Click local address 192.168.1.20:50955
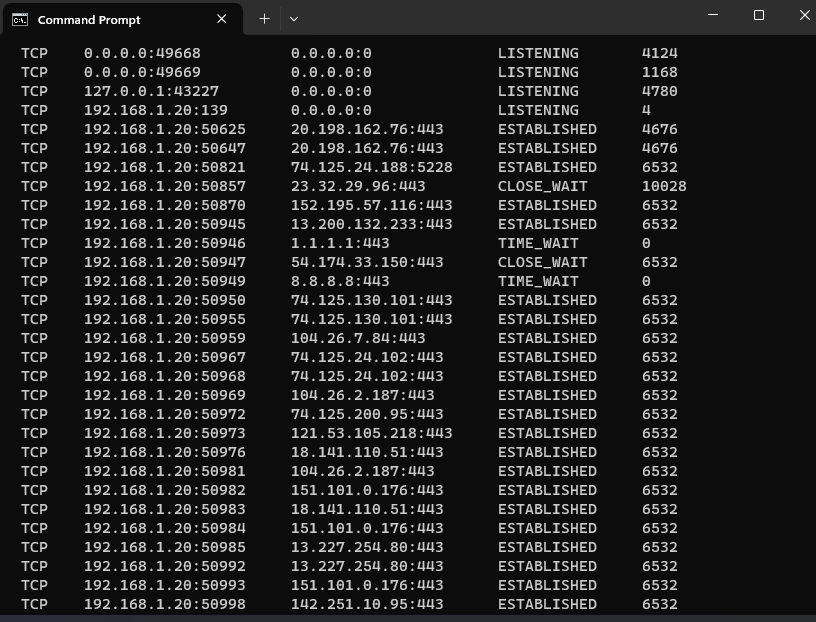The image size is (816, 622). [164, 319]
